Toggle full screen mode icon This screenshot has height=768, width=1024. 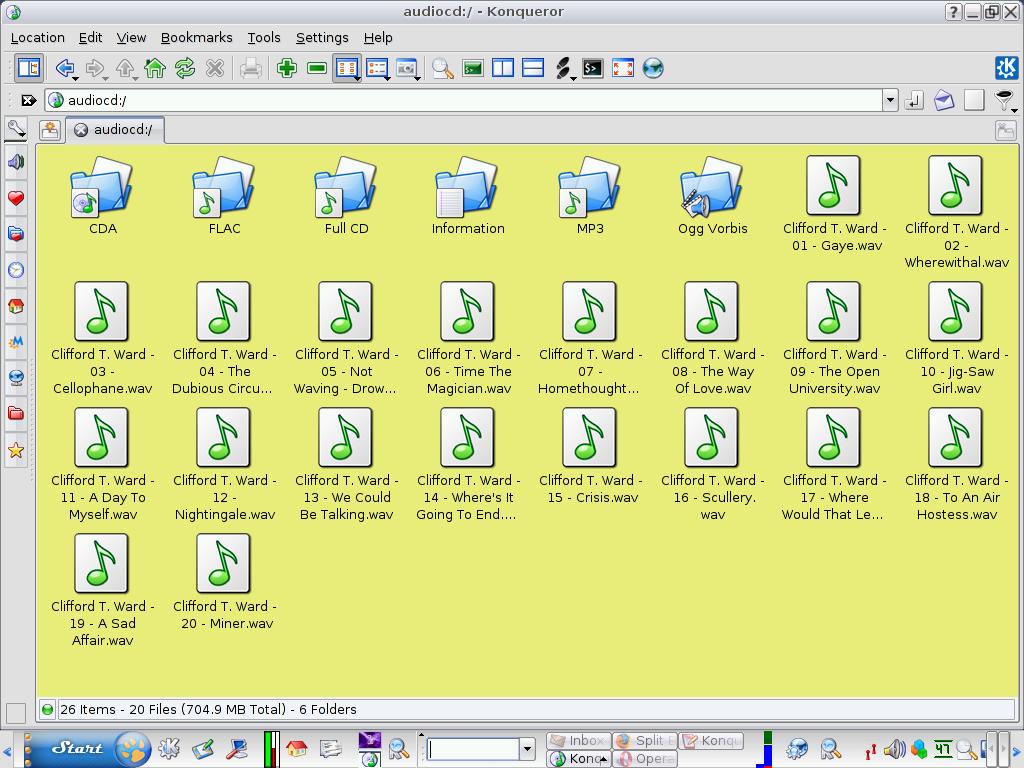coord(623,68)
